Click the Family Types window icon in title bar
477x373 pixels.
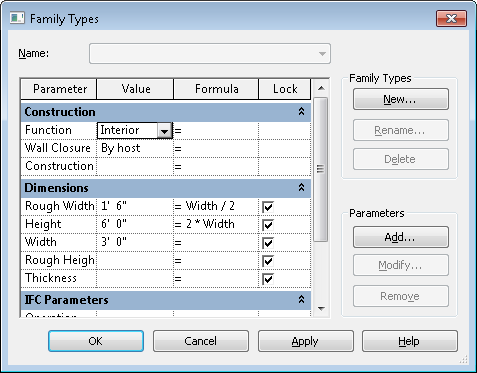17,18
